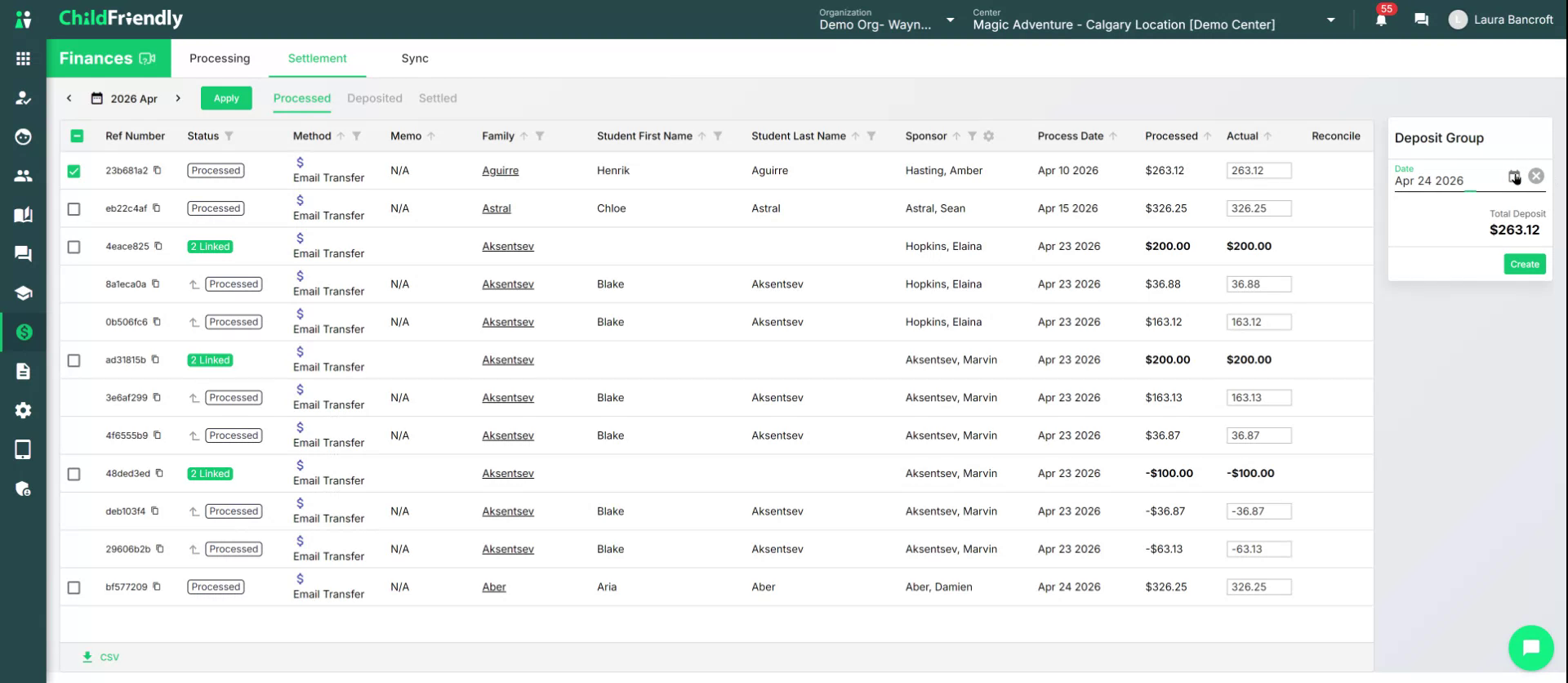The image size is (1568, 683).
Task: Open the Sponsor column settings gear
Action: point(988,136)
